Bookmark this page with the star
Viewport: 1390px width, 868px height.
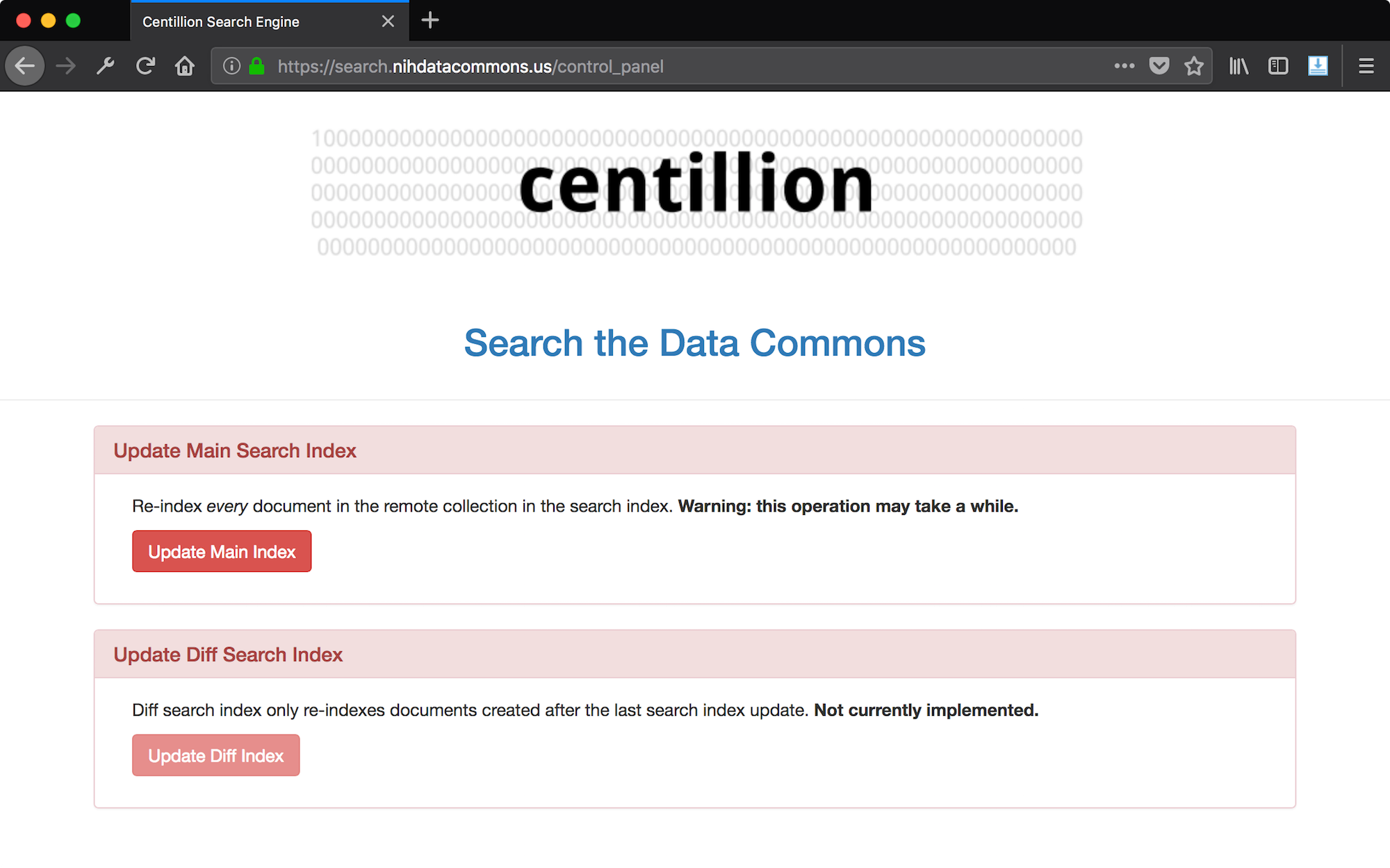pos(1194,66)
